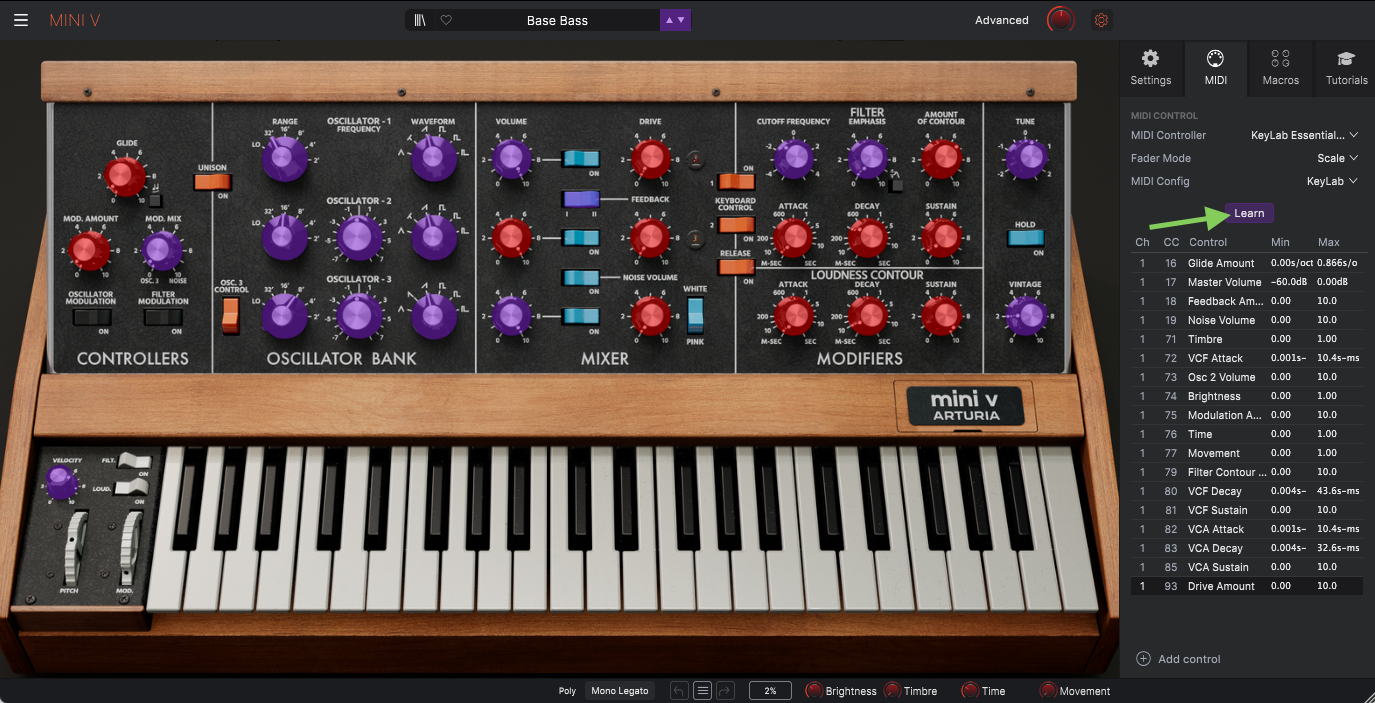Screen dimensions: 1375x703
Task: Click the Timbre macro knob icon
Action: (x=892, y=690)
